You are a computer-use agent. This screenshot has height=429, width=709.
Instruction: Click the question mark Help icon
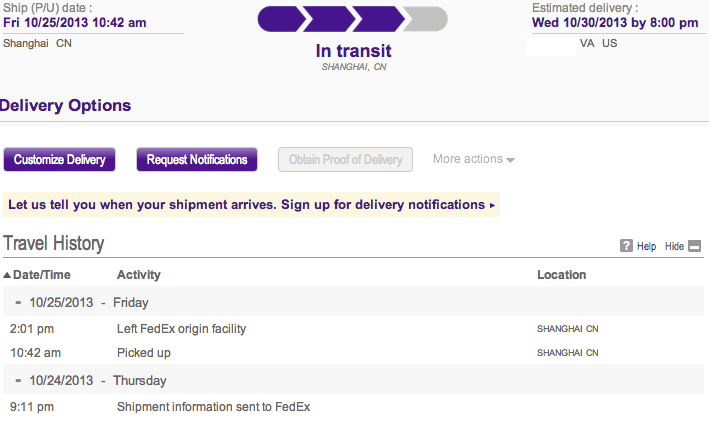click(x=626, y=245)
